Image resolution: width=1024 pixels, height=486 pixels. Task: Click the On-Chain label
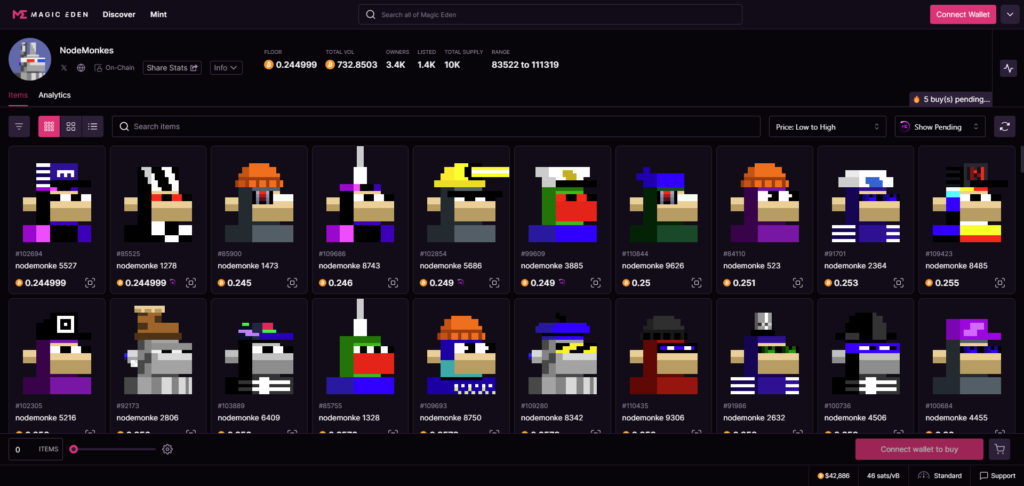point(120,68)
